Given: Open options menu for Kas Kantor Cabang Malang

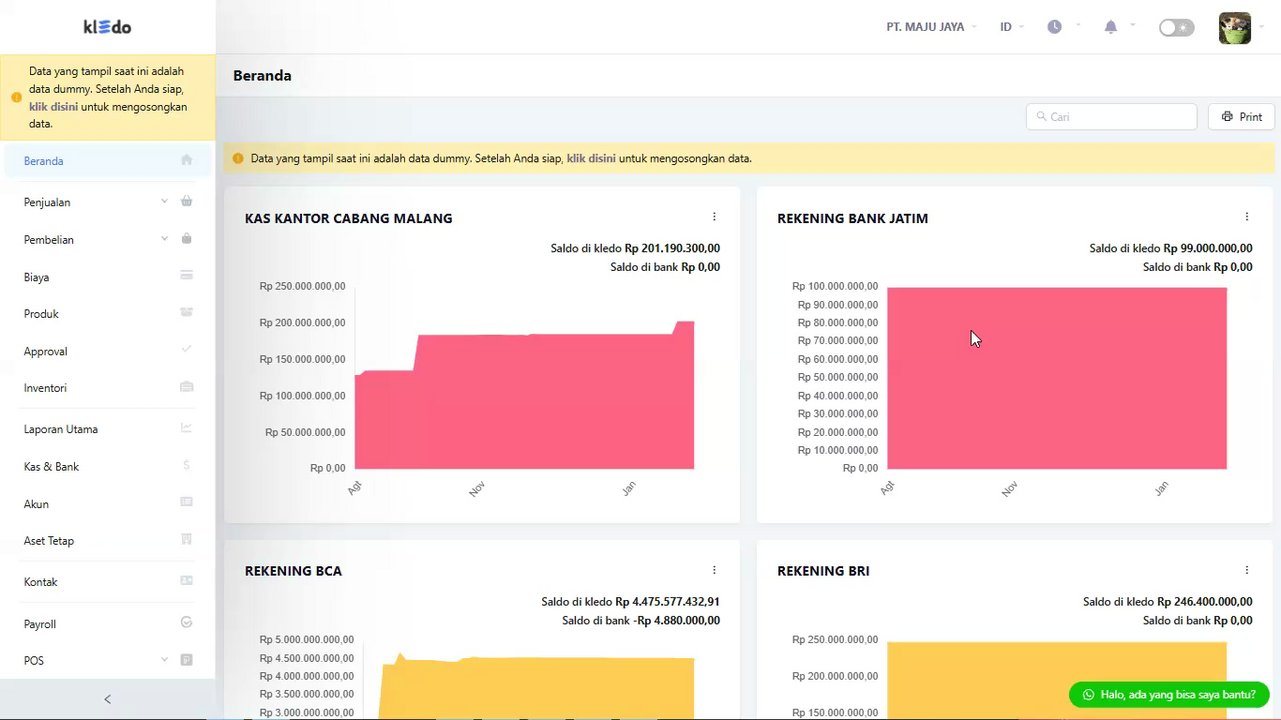Looking at the screenshot, I should tap(714, 217).
